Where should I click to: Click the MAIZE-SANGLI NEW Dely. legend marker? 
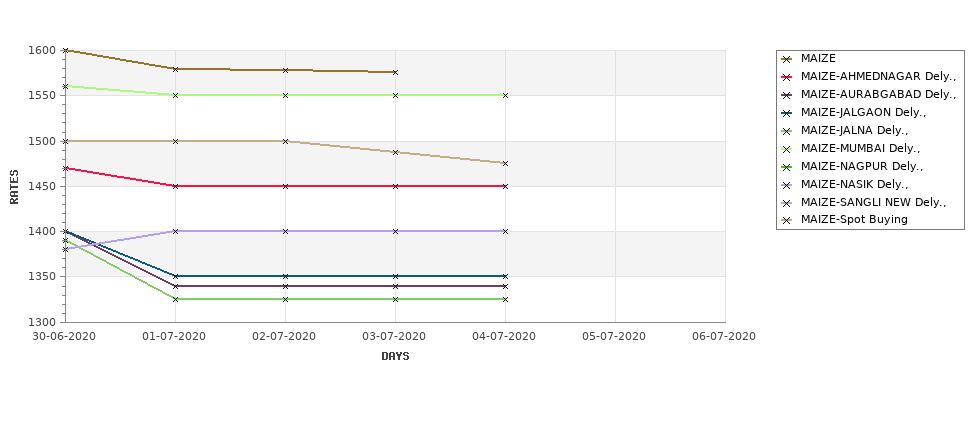(x=787, y=203)
